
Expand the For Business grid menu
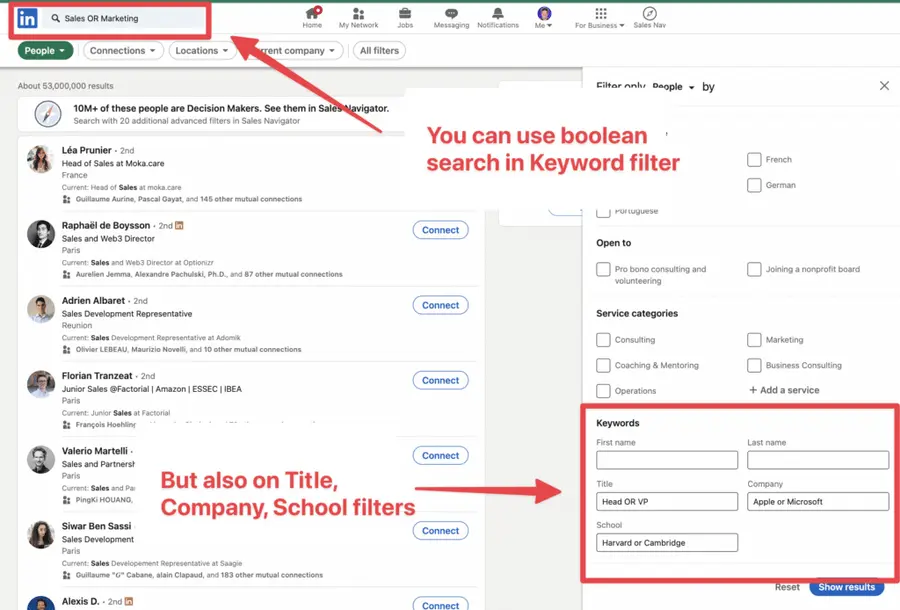tap(600, 17)
